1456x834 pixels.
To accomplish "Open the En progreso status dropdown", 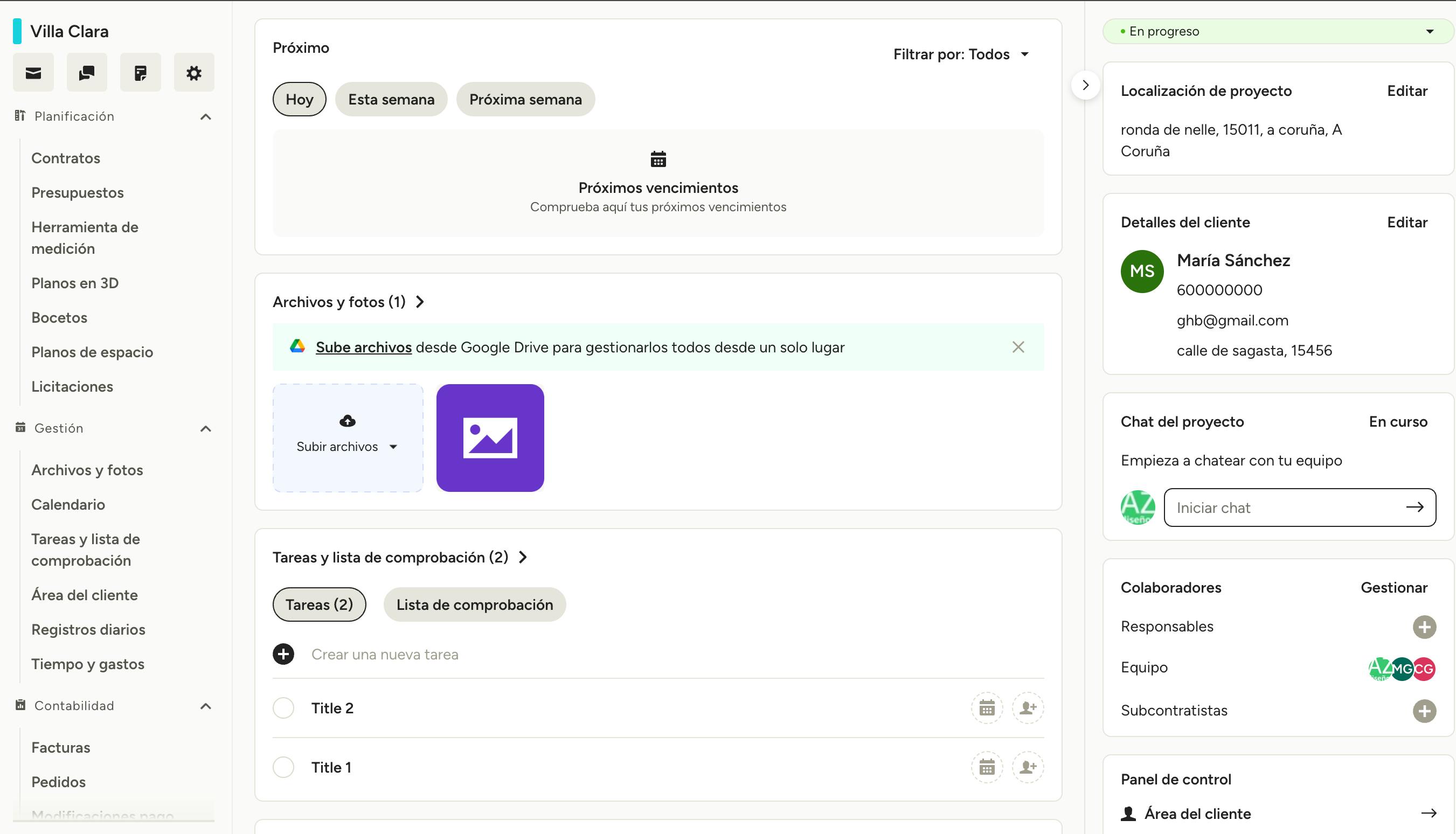I will (x=1277, y=31).
